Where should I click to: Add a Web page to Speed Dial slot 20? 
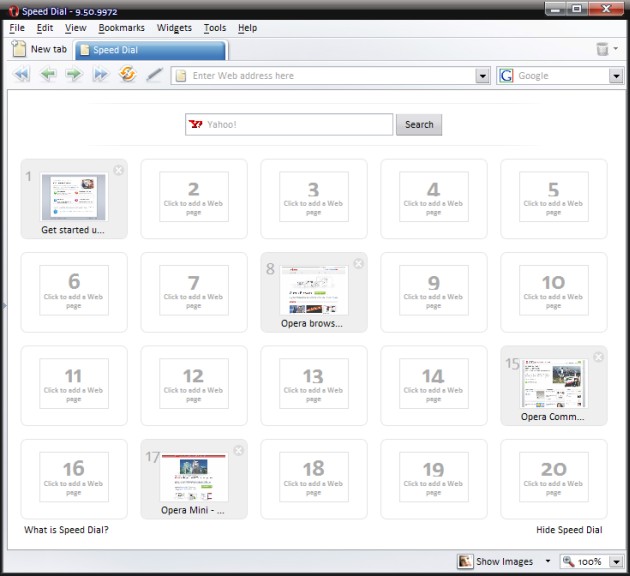[554, 477]
